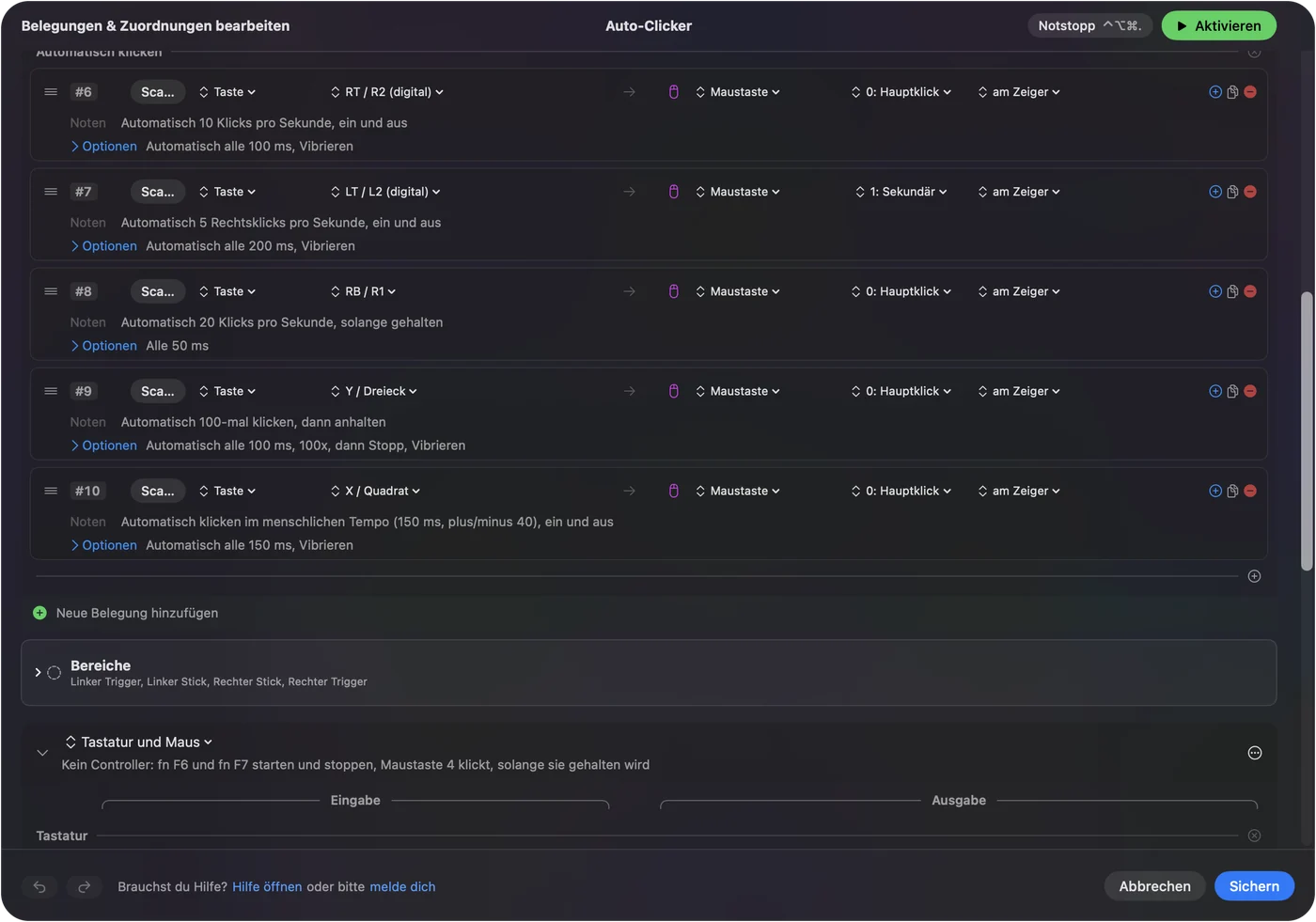Click green plus Neue Belegung hinzufügen icon

pos(39,613)
